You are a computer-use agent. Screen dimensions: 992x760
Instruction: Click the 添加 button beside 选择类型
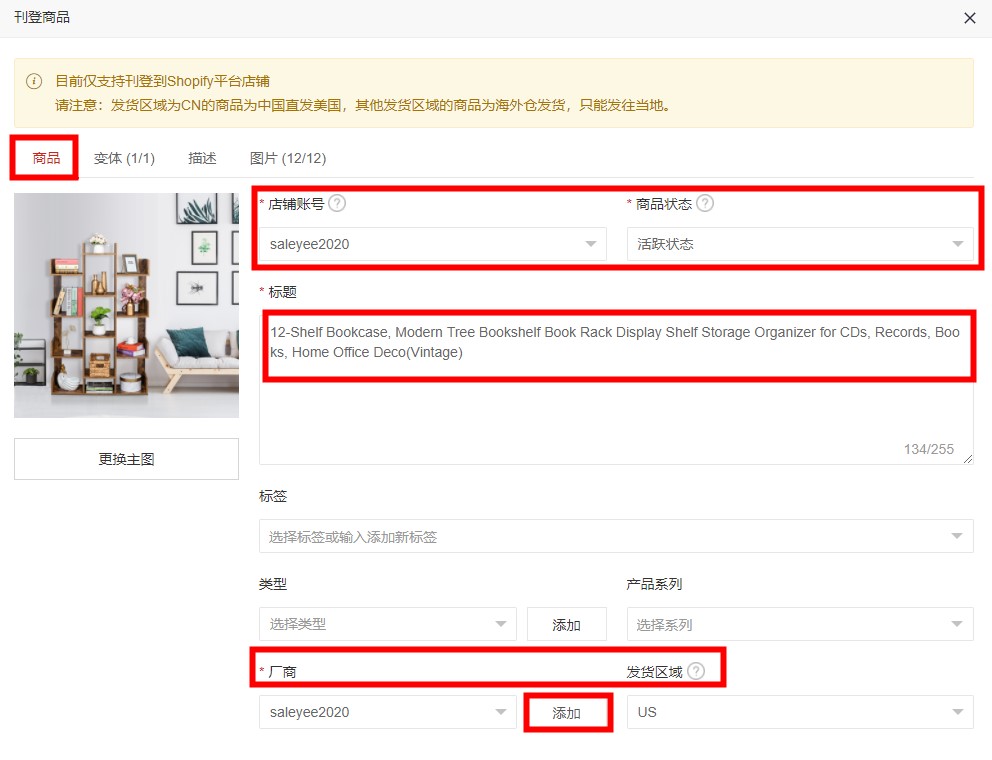tap(567, 625)
